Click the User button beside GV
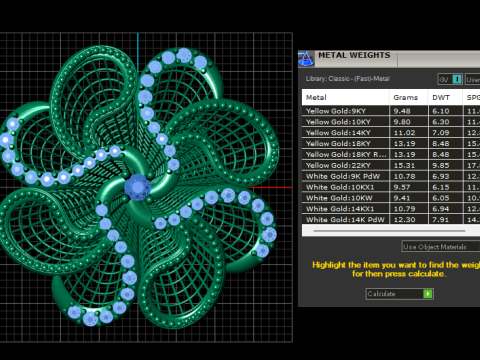This screenshot has height=360, width=480. pos(473,79)
